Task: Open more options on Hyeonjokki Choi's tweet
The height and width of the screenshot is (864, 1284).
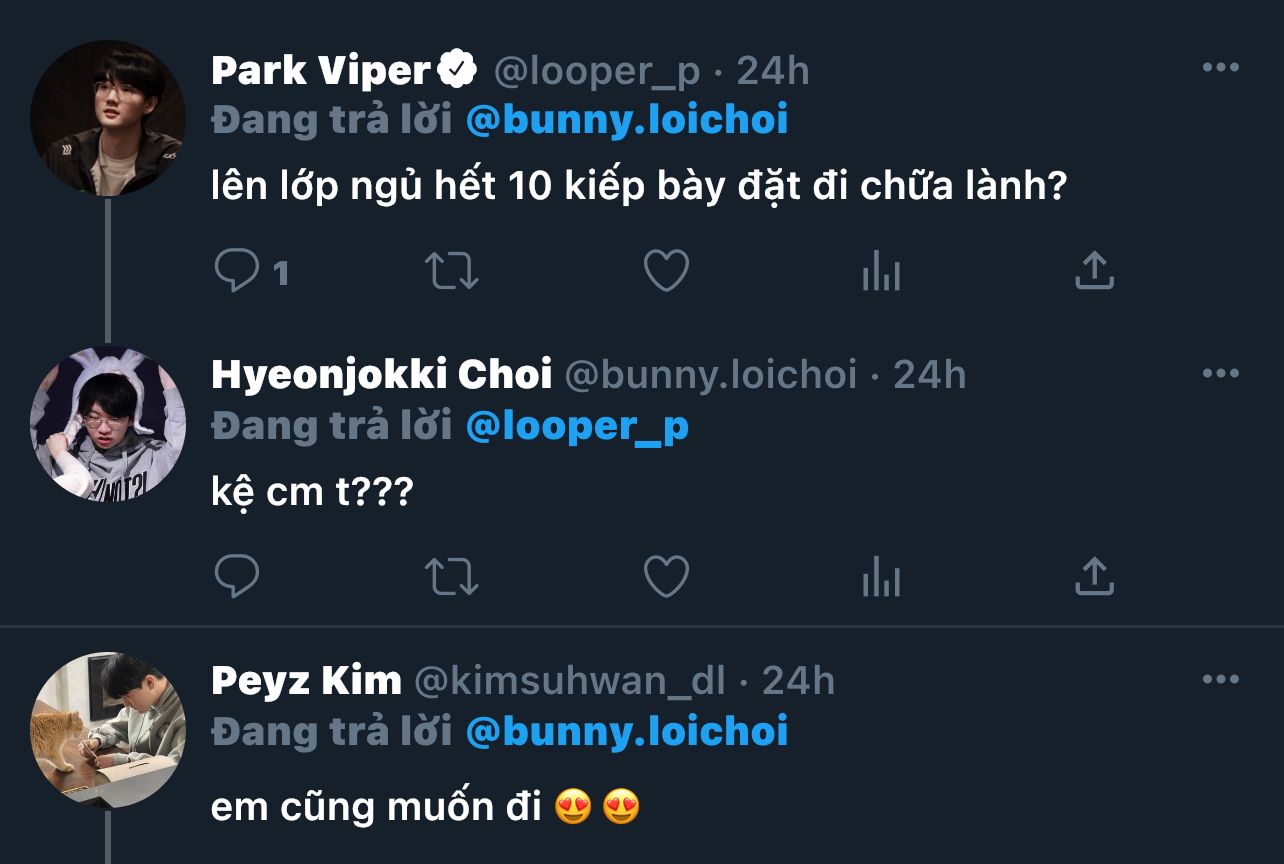Action: (1220, 374)
